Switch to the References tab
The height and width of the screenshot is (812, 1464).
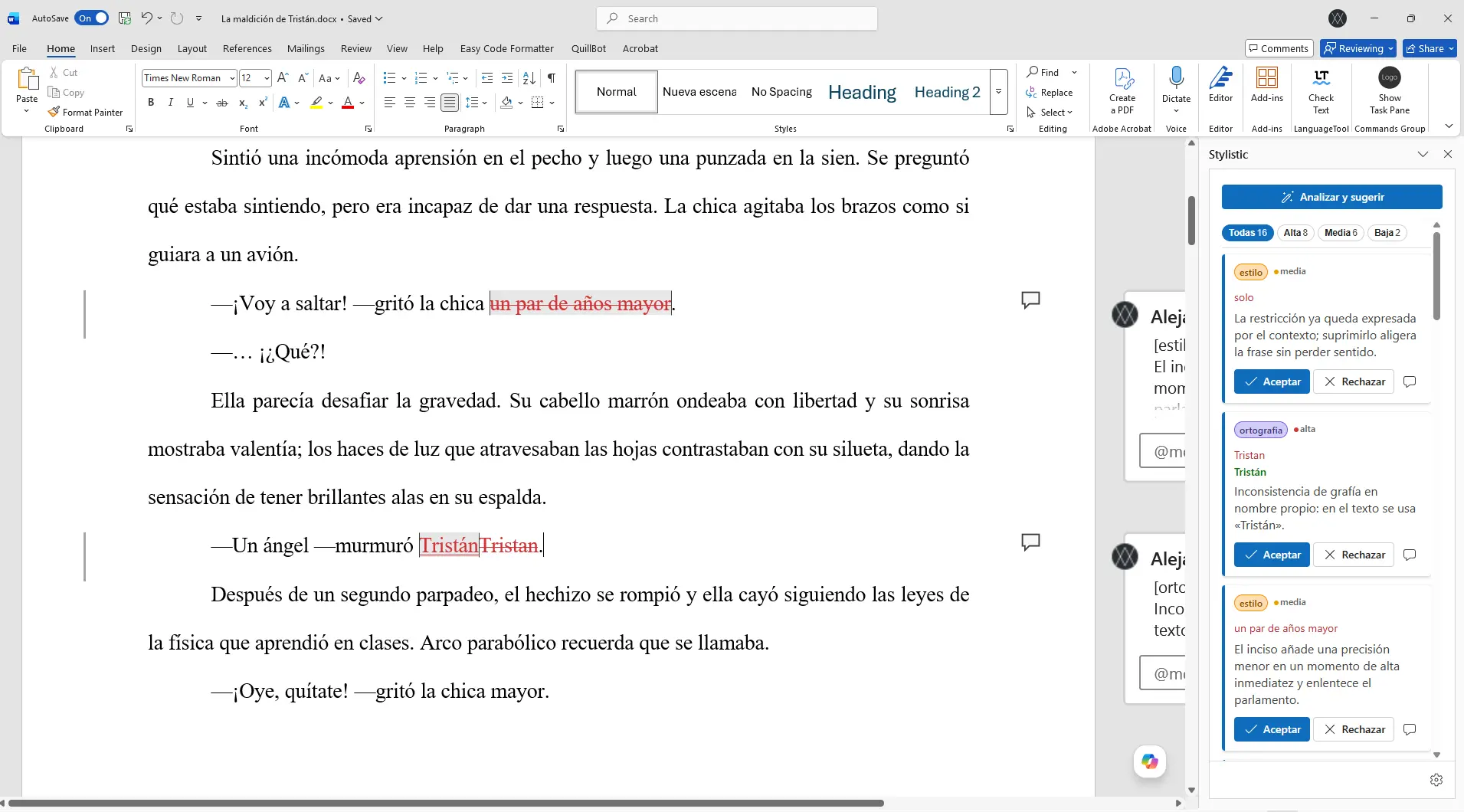pos(247,48)
